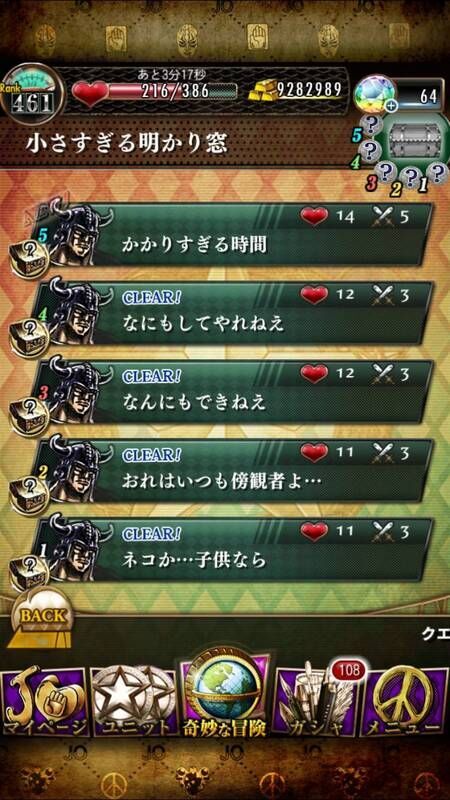Viewport: 450px width, 800px height.
Task: Tap the mystery reward box on quest 5
Action: (30, 259)
